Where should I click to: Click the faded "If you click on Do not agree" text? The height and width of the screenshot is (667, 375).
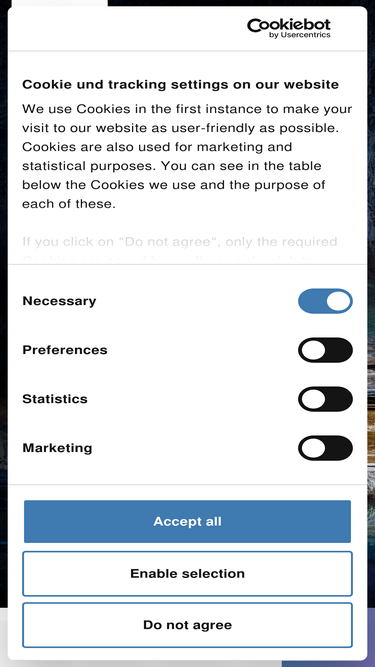(179, 242)
